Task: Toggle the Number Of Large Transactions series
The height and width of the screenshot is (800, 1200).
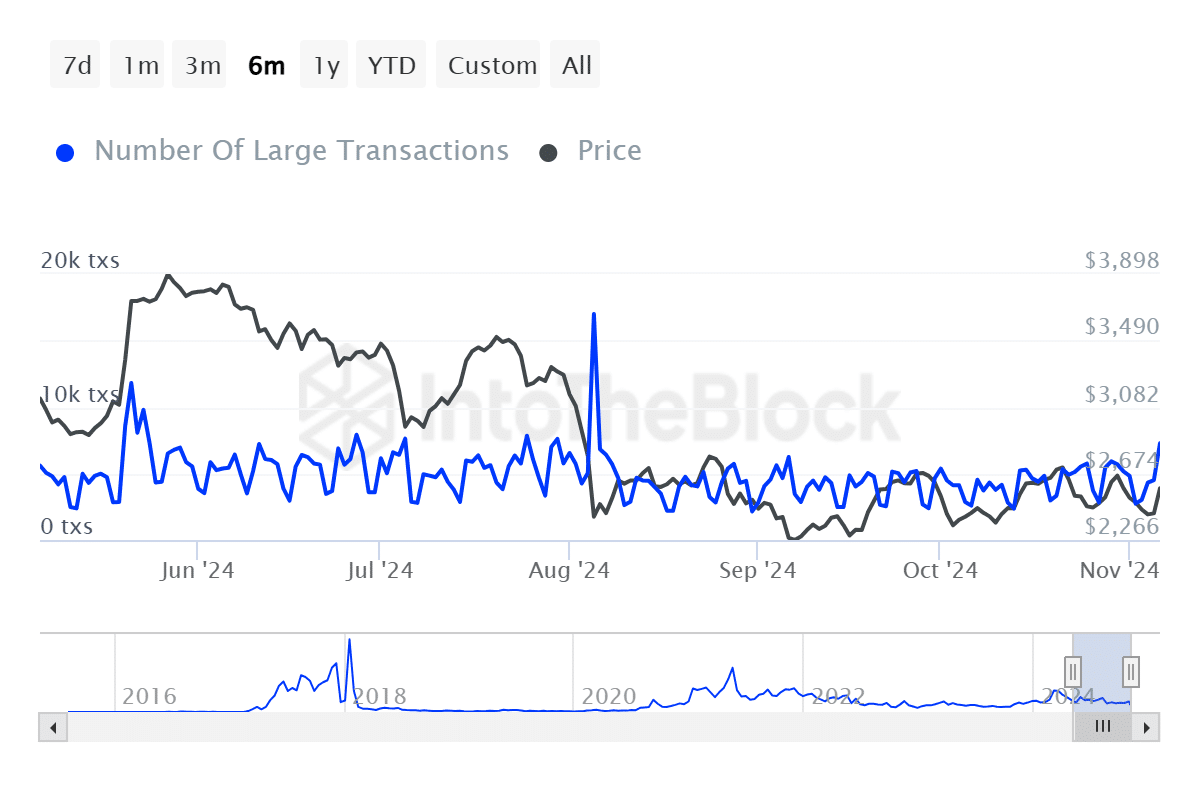Action: (x=300, y=150)
